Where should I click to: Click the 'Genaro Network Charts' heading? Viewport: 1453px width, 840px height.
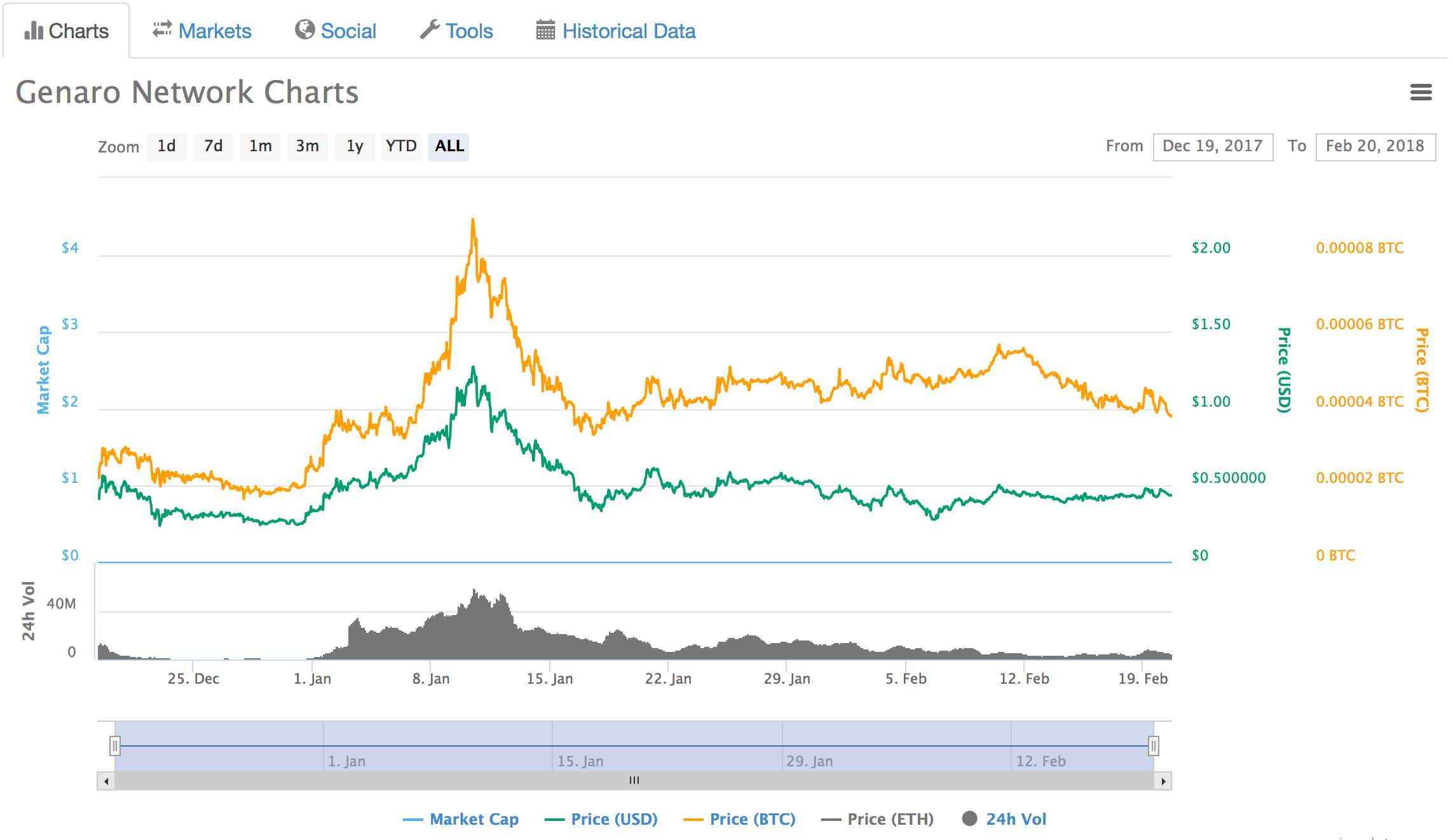[x=188, y=93]
